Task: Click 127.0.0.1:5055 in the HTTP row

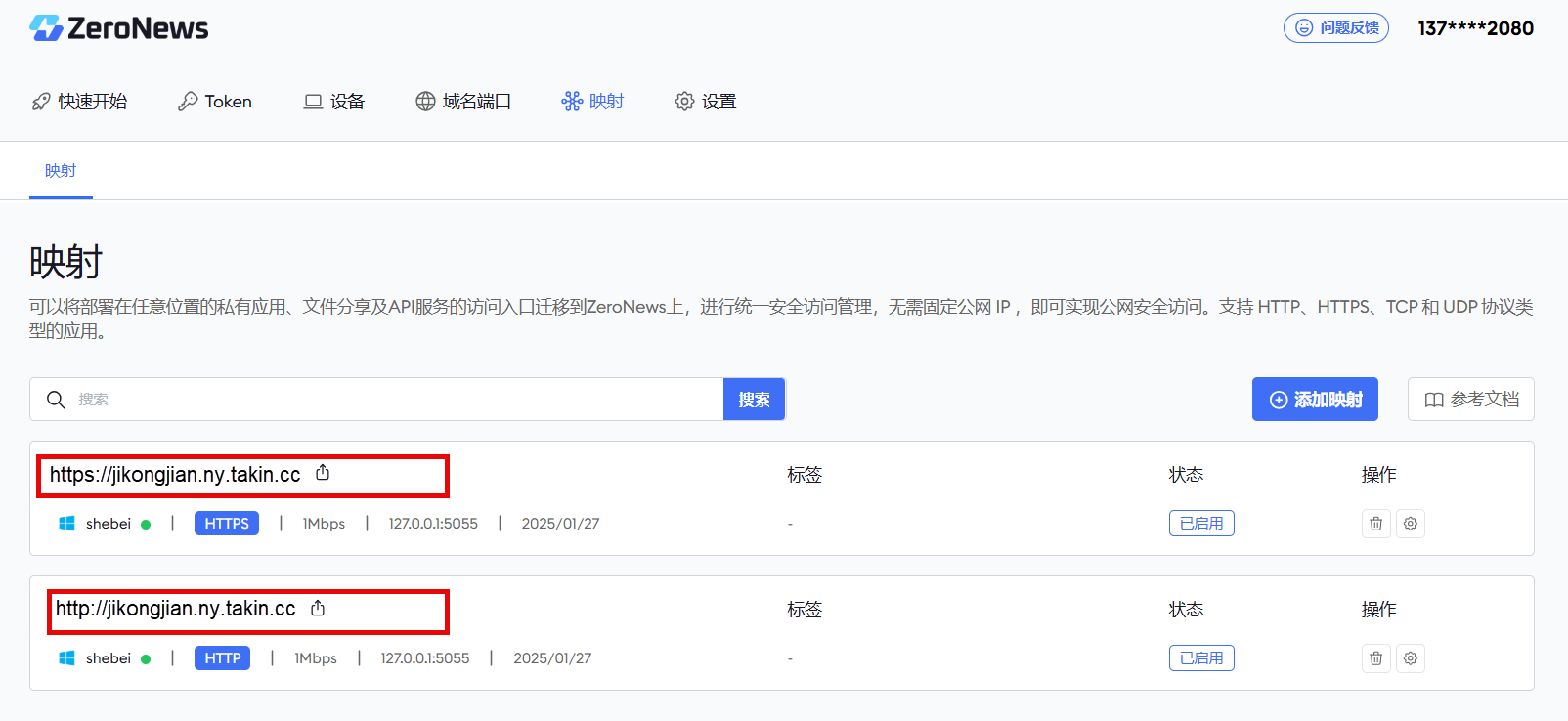Action: 425,658
